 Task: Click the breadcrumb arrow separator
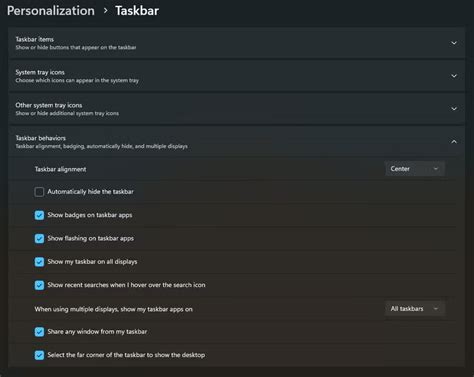(105, 11)
